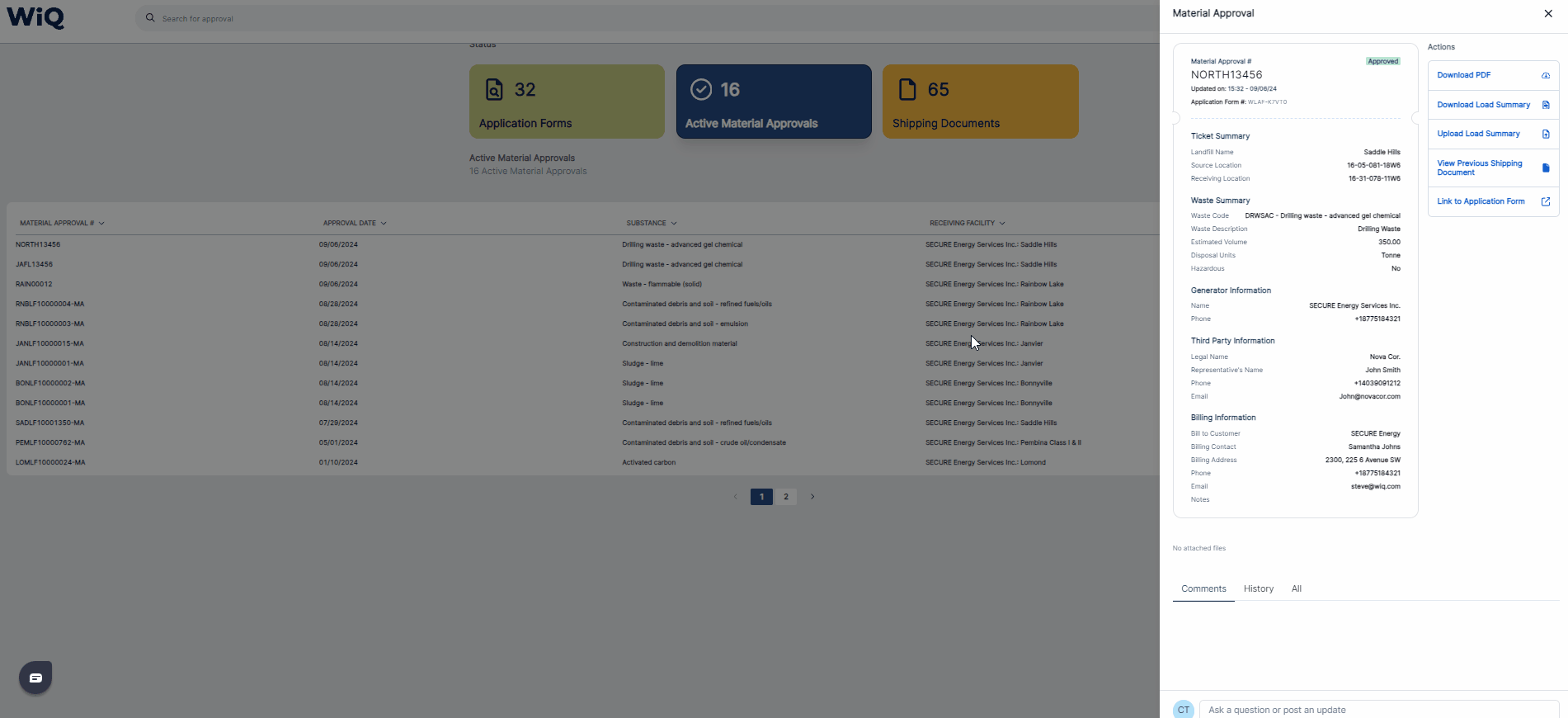The height and width of the screenshot is (718, 1568).
Task: Select row BONLF10000002-MA
Action: coord(583,383)
